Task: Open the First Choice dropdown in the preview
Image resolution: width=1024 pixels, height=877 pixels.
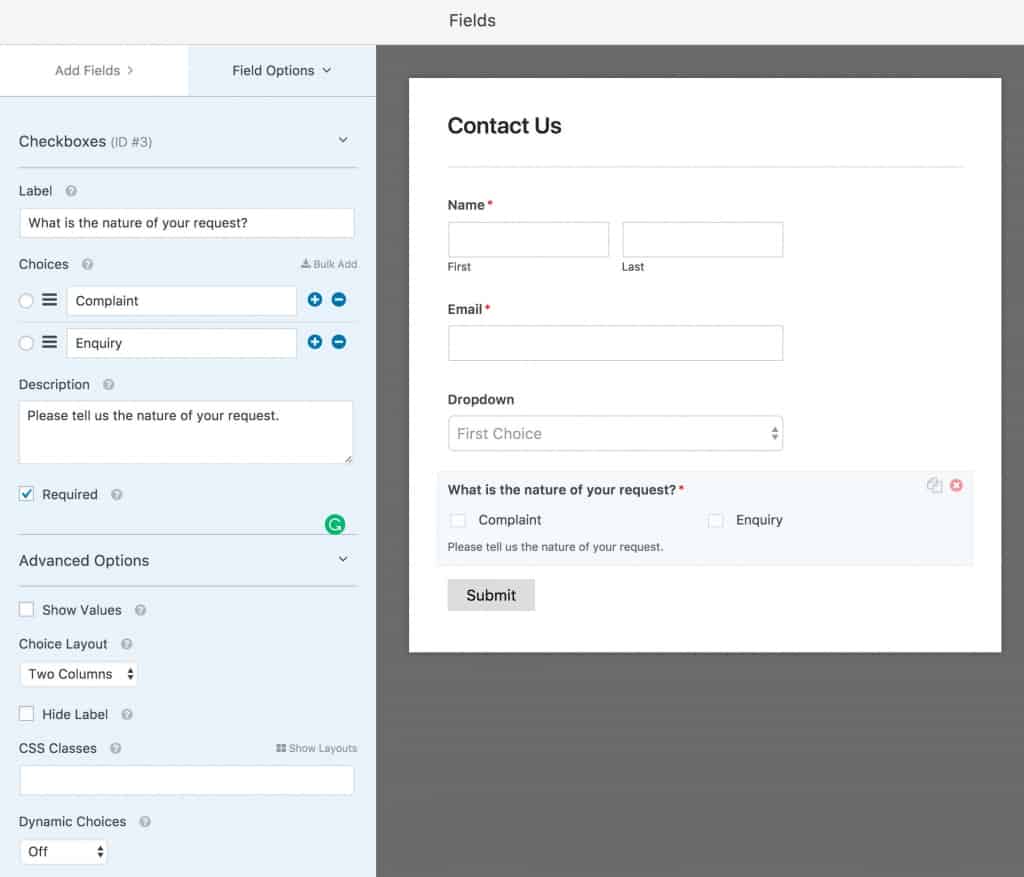Action: (x=615, y=434)
